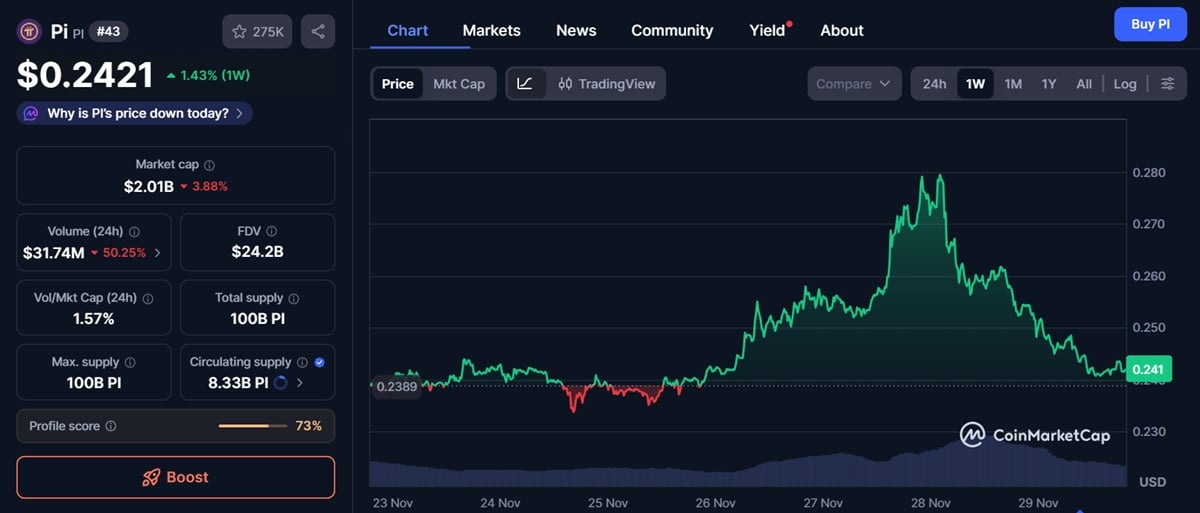Set chart range to 24h
Viewport: 1200px width, 513px height.
[934, 84]
